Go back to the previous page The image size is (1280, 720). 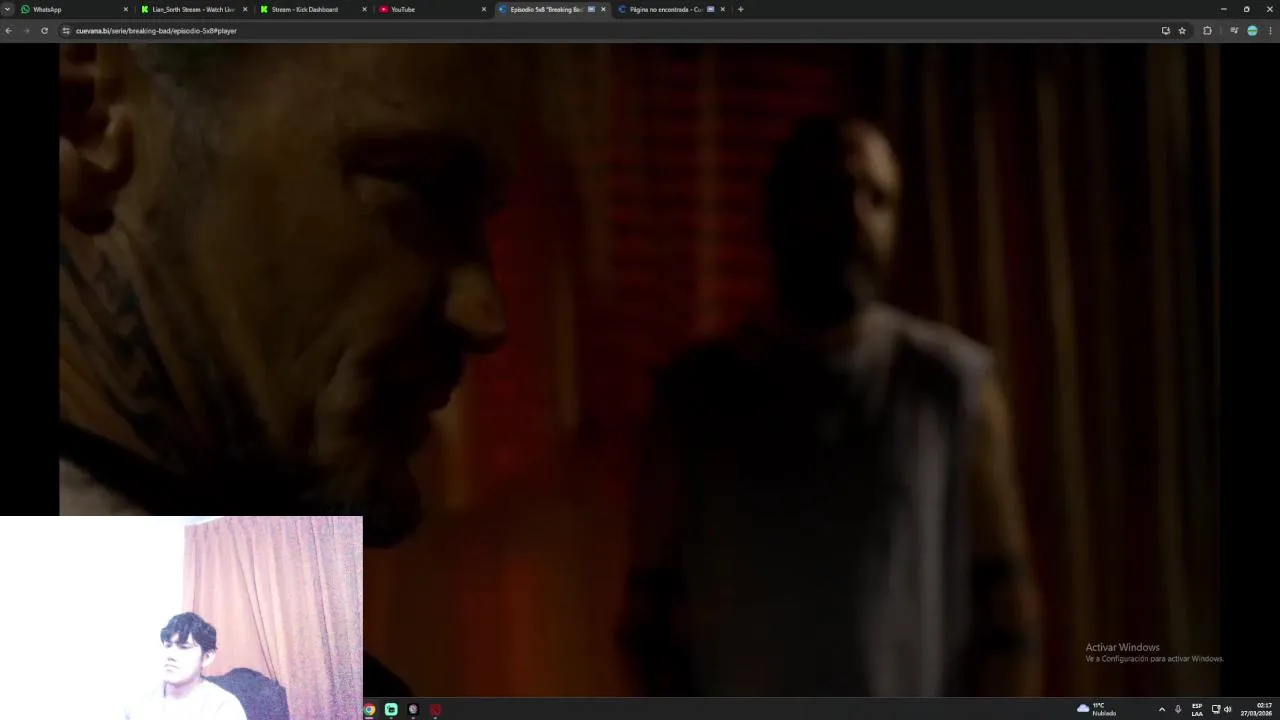[8, 31]
